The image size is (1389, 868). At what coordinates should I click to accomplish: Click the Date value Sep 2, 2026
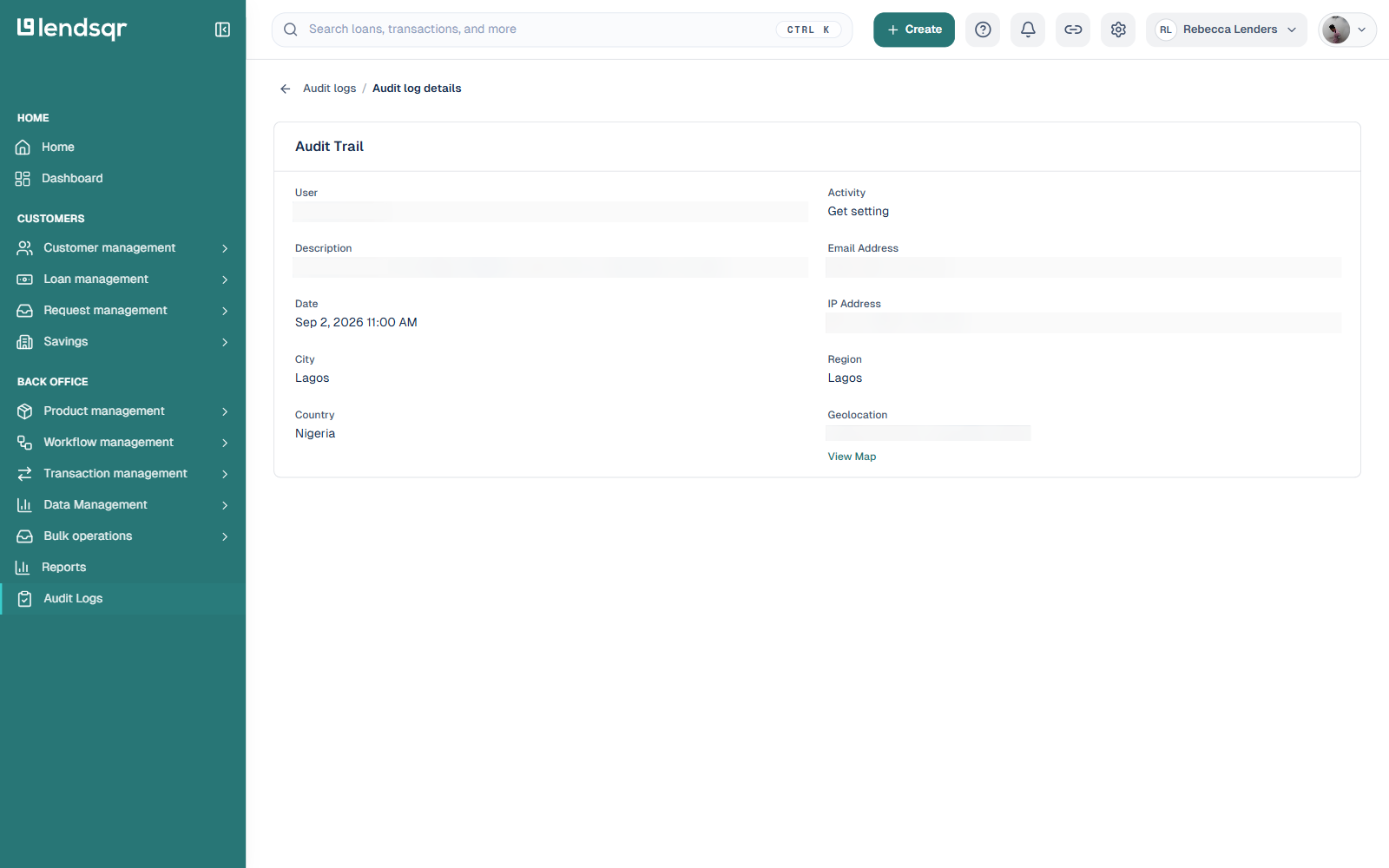pos(356,322)
